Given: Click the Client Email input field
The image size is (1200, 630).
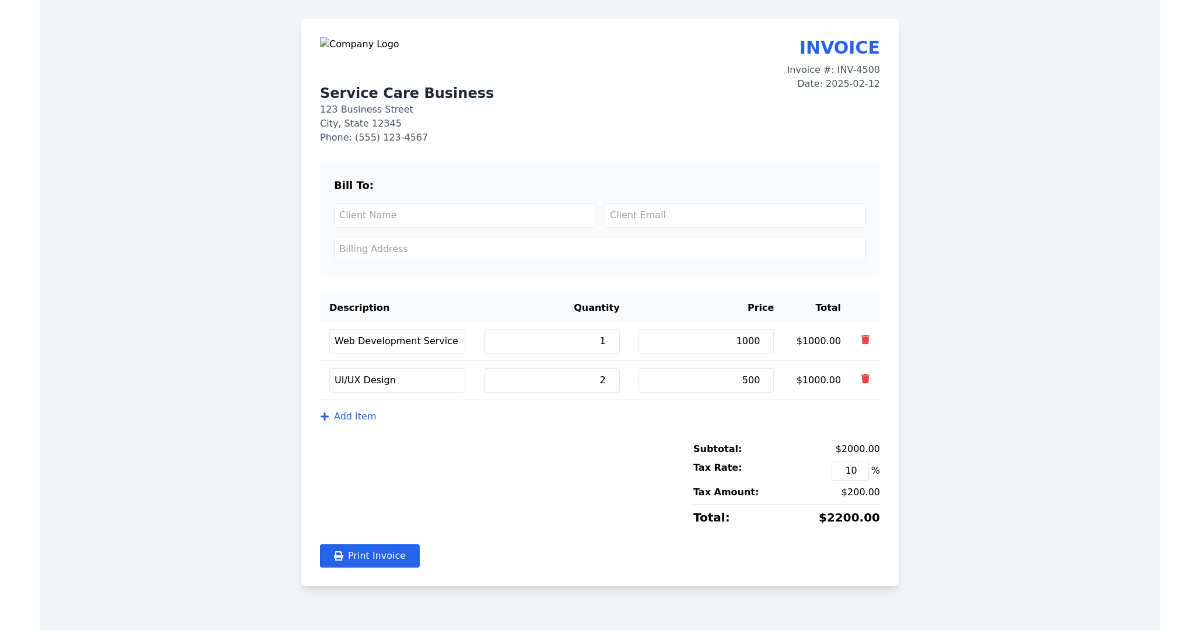Looking at the screenshot, I should coord(734,215).
